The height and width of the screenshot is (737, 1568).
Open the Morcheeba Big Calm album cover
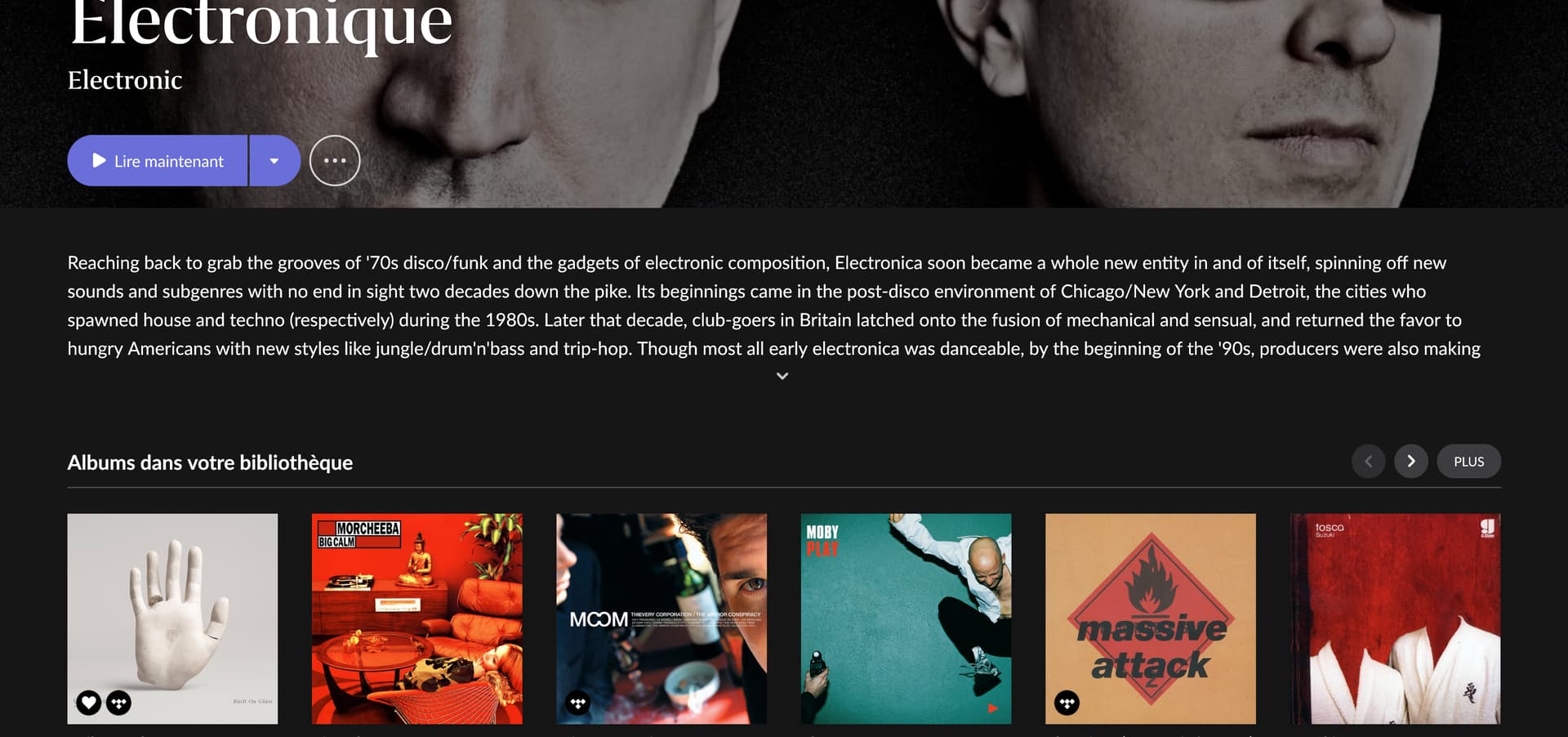click(x=417, y=619)
